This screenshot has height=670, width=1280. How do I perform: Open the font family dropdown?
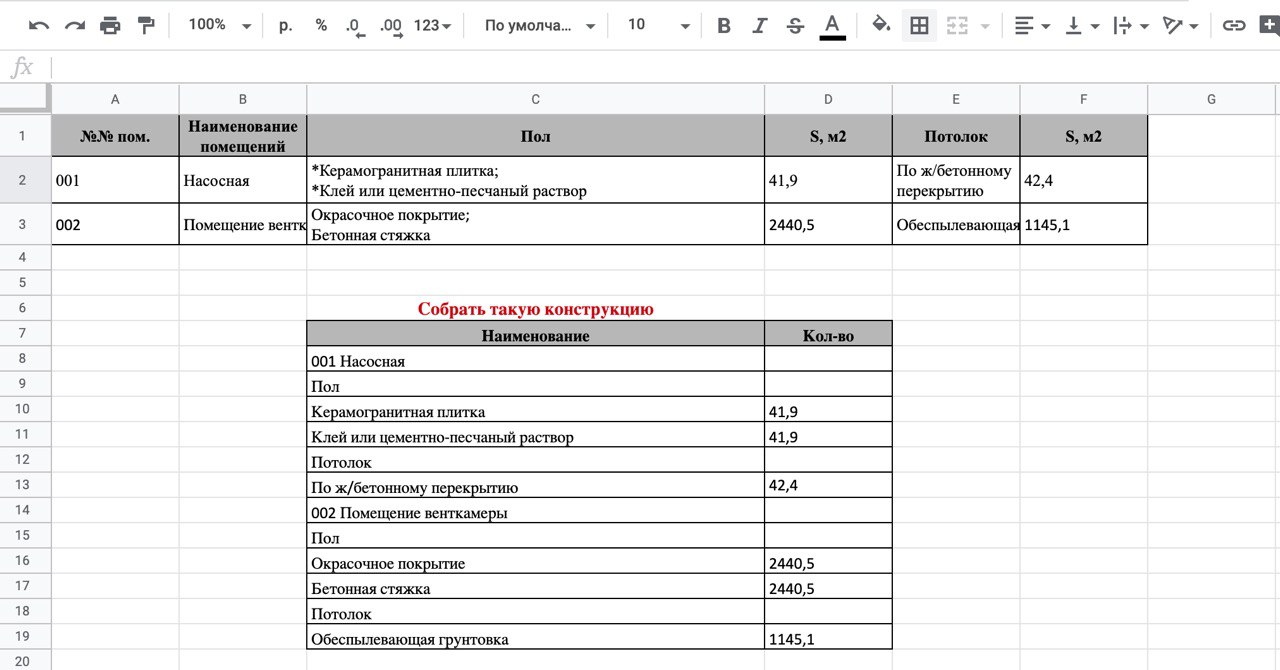(540, 25)
